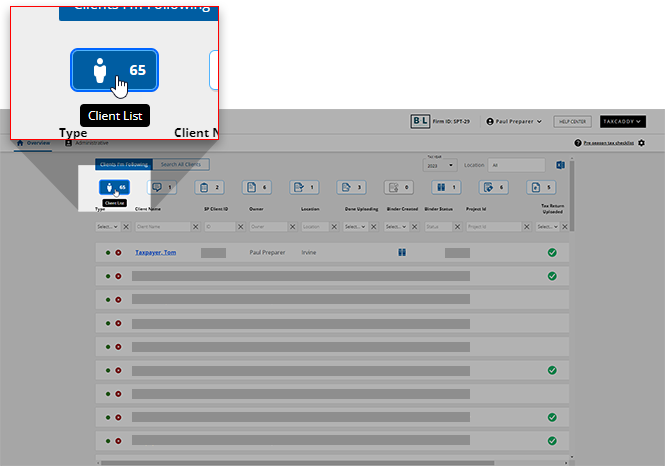This screenshot has width=665, height=466.
Task: Clear the Client Name filter with its X
Action: 196,227
